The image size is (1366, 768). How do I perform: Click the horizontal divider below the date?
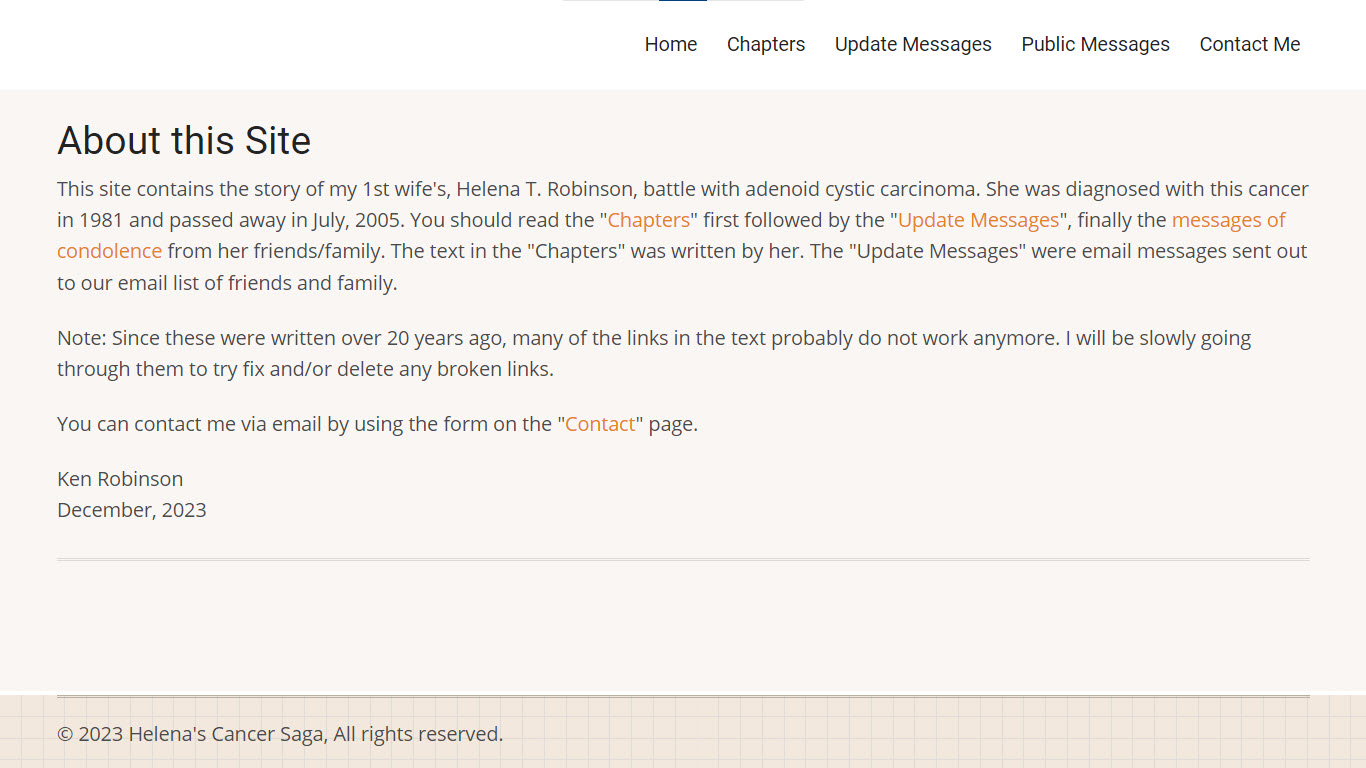pyautogui.click(x=683, y=560)
